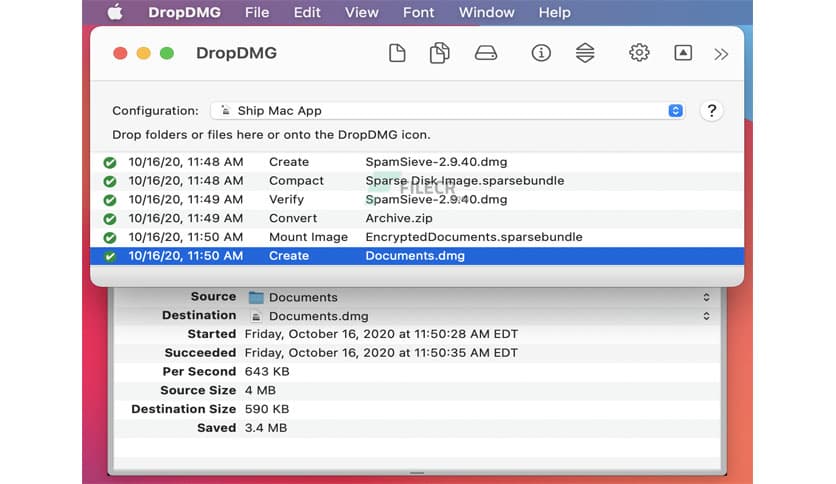The height and width of the screenshot is (484, 836).
Task: Click the Documents.dmg file icon in Destination
Action: (256, 316)
